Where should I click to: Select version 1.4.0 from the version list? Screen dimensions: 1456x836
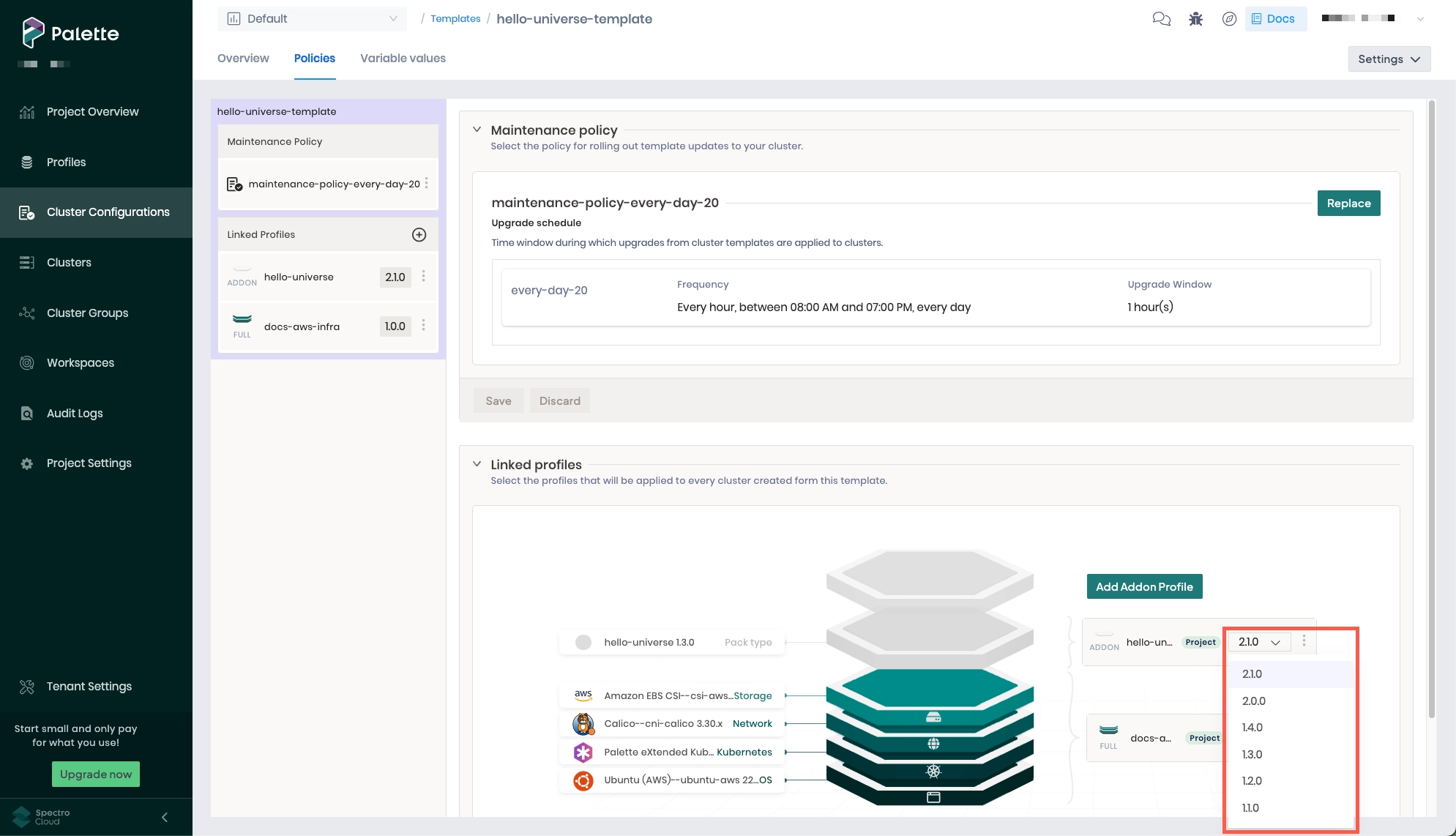pyautogui.click(x=1252, y=727)
